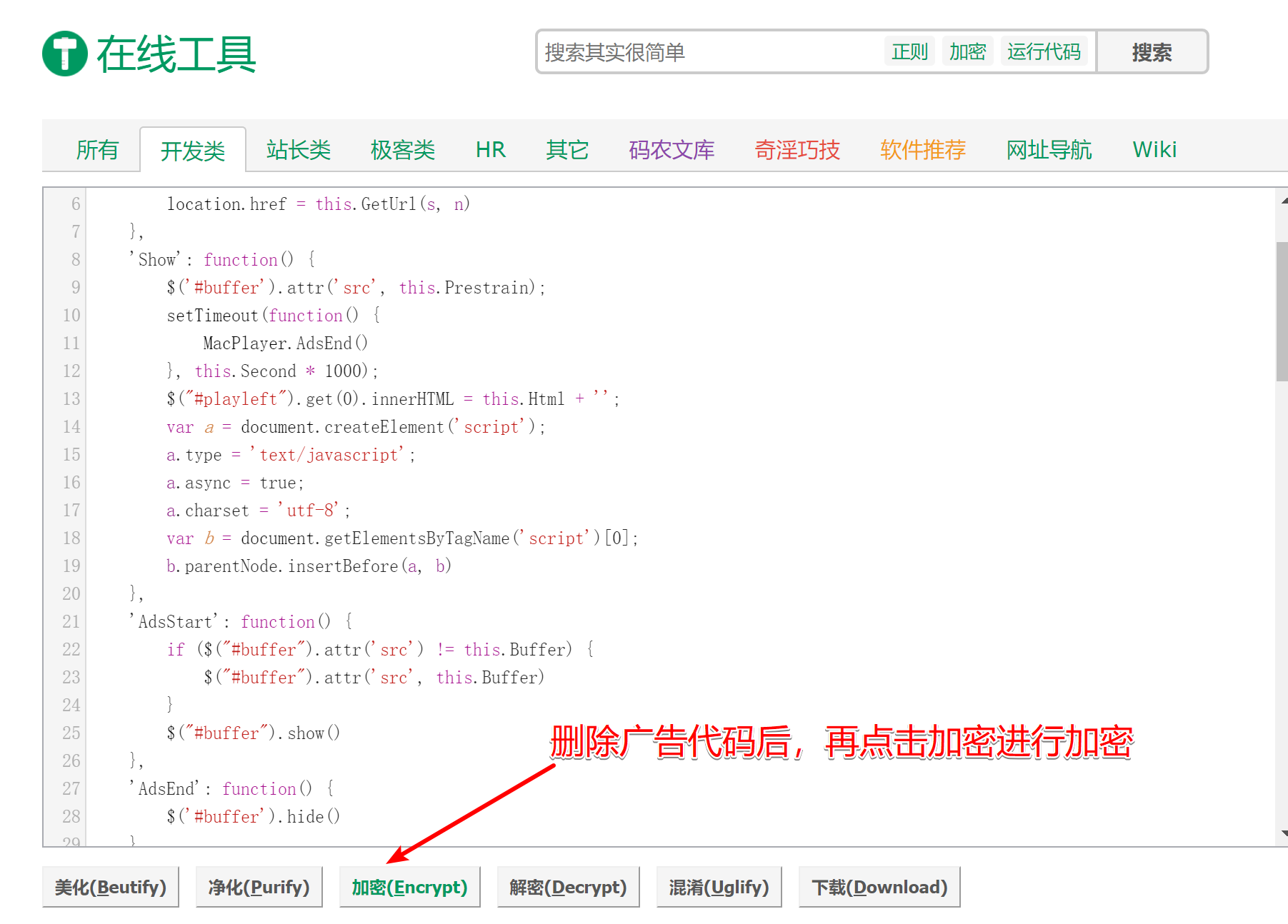Image resolution: width=1288 pixels, height=924 pixels.
Task: Click the 加密(Encrypt) button
Action: coord(409,886)
